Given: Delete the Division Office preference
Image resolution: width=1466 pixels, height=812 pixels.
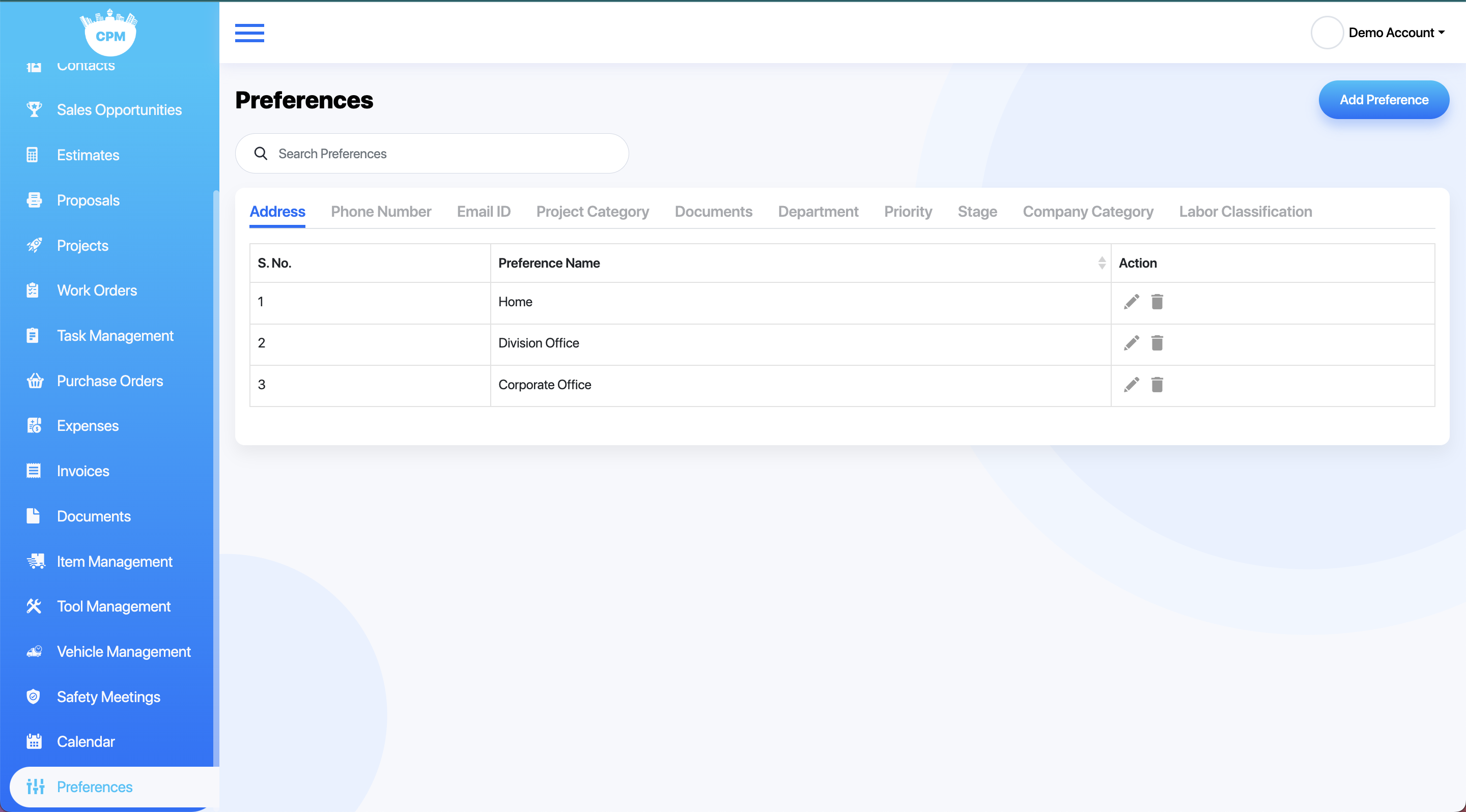Looking at the screenshot, I should click(x=1157, y=343).
